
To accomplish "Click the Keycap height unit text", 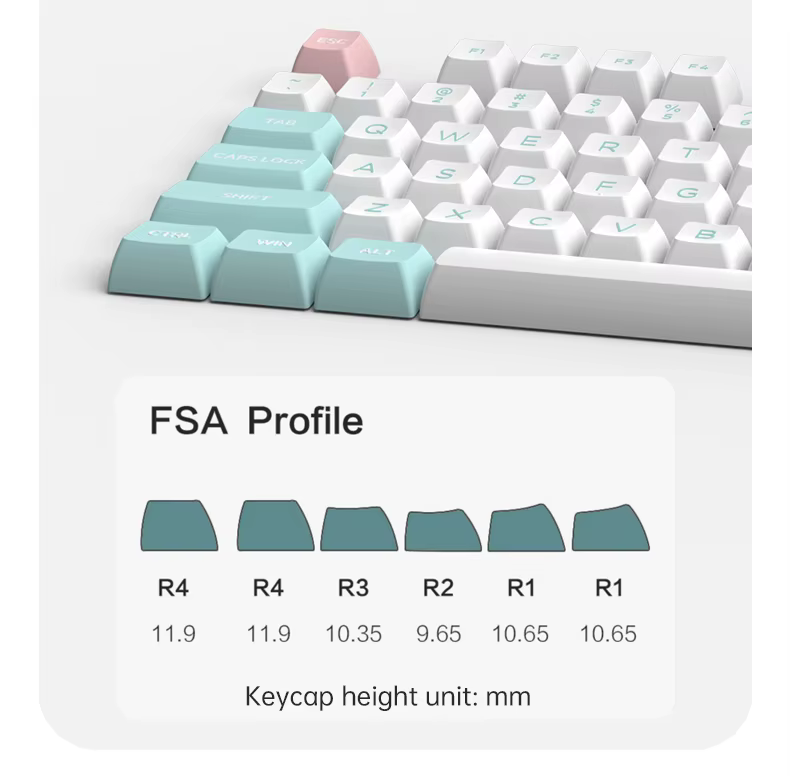I will click(387, 697).
